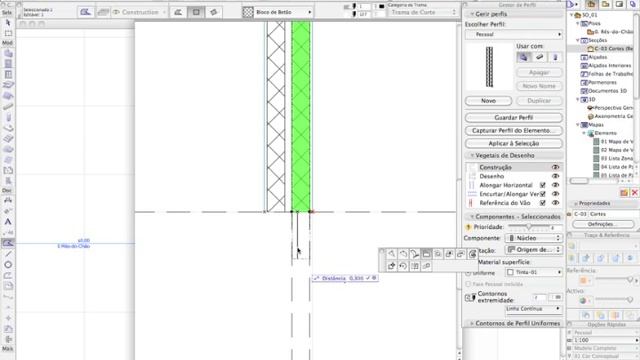Screen dimensions: 640x360
Task: Open Publisher Sets icon in Navigator
Action: point(633,4)
